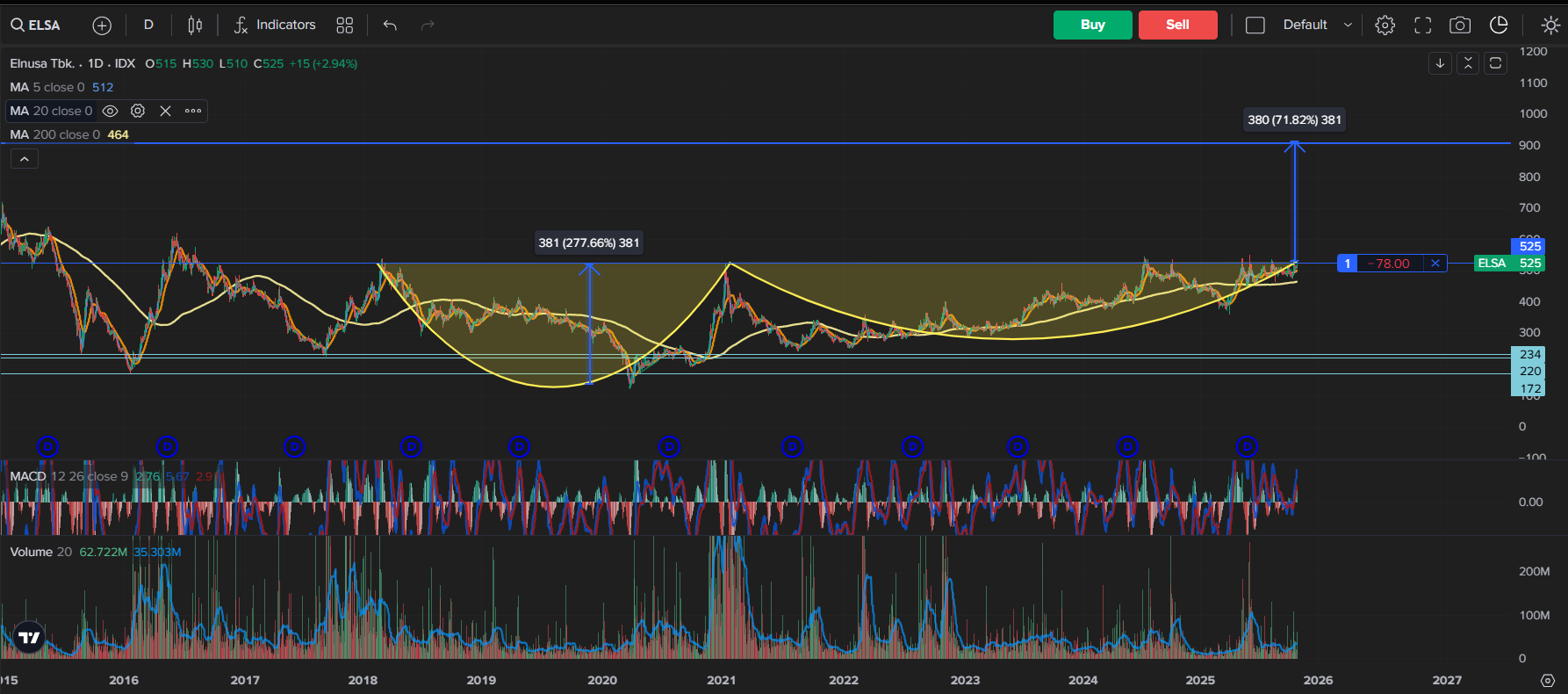The image size is (1568, 694).
Task: Open the four-squares layout templates icon
Action: tap(344, 25)
